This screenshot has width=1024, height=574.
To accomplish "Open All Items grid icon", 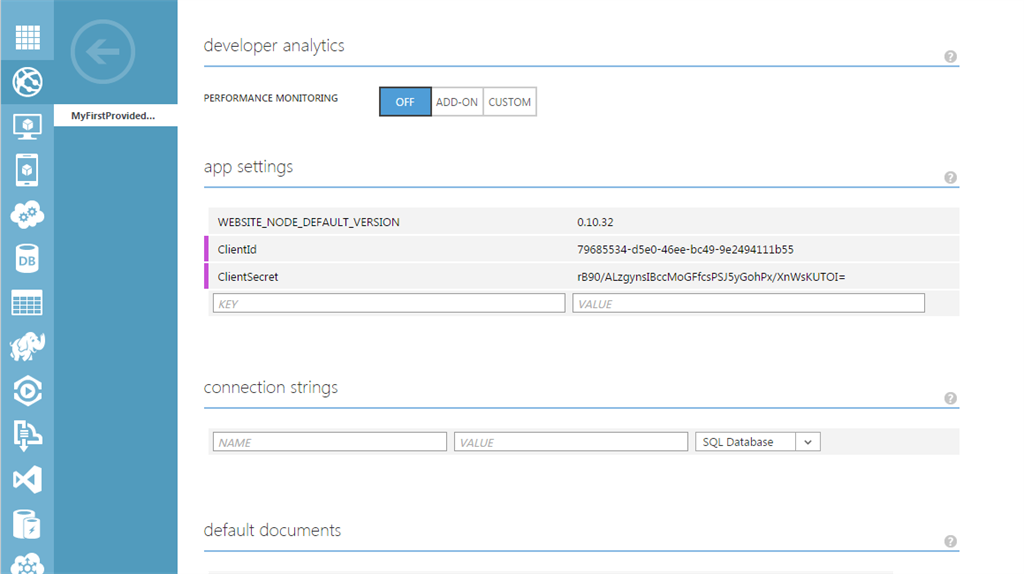I will point(27,37).
